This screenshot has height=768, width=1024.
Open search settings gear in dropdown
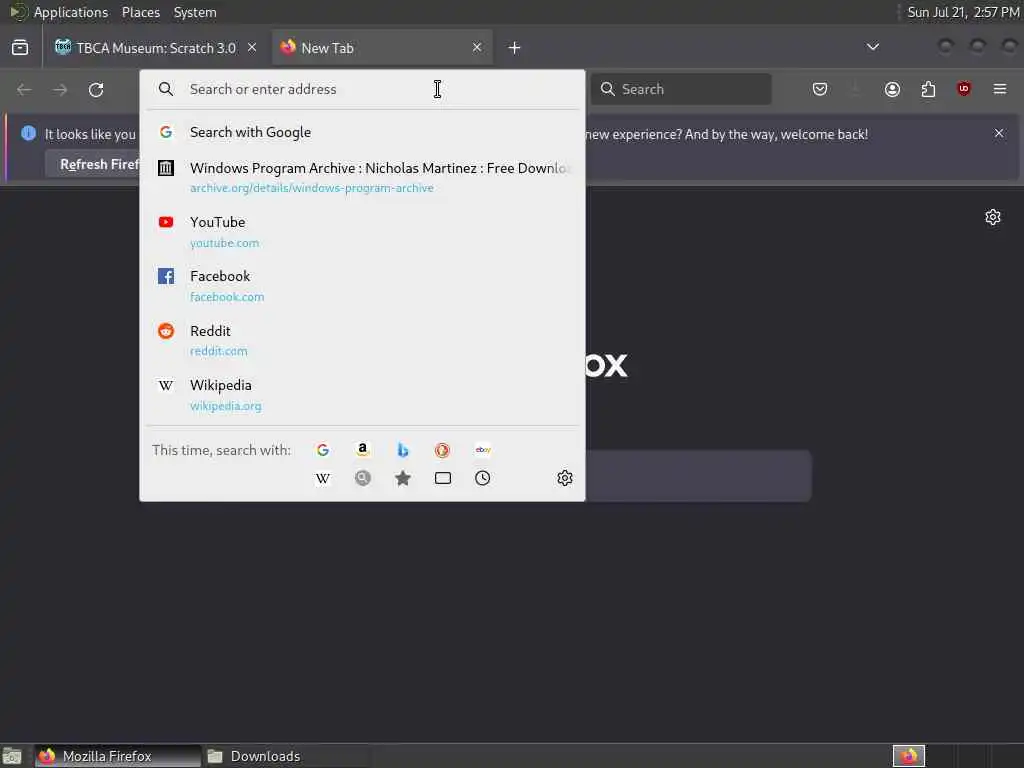[565, 478]
